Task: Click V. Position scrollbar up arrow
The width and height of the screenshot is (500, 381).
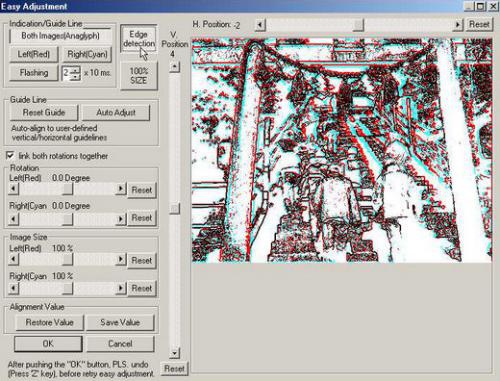Action: (x=174, y=67)
